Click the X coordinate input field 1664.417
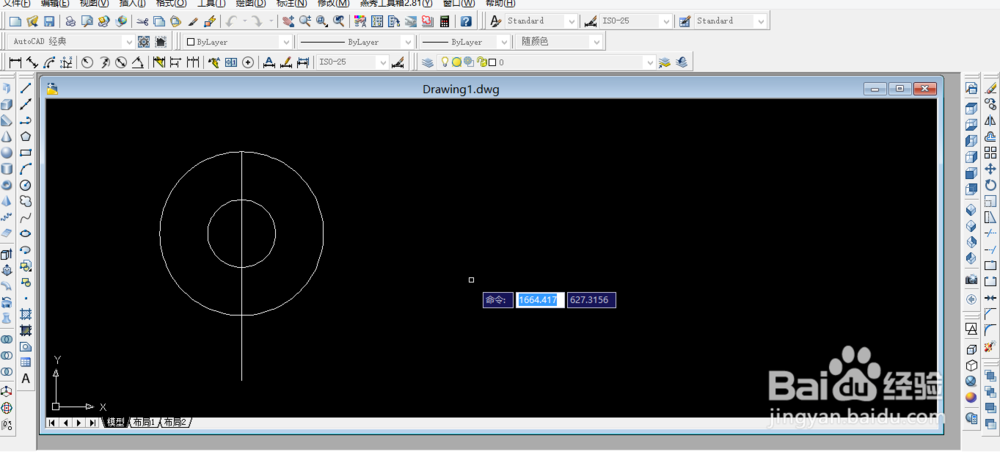 point(540,300)
